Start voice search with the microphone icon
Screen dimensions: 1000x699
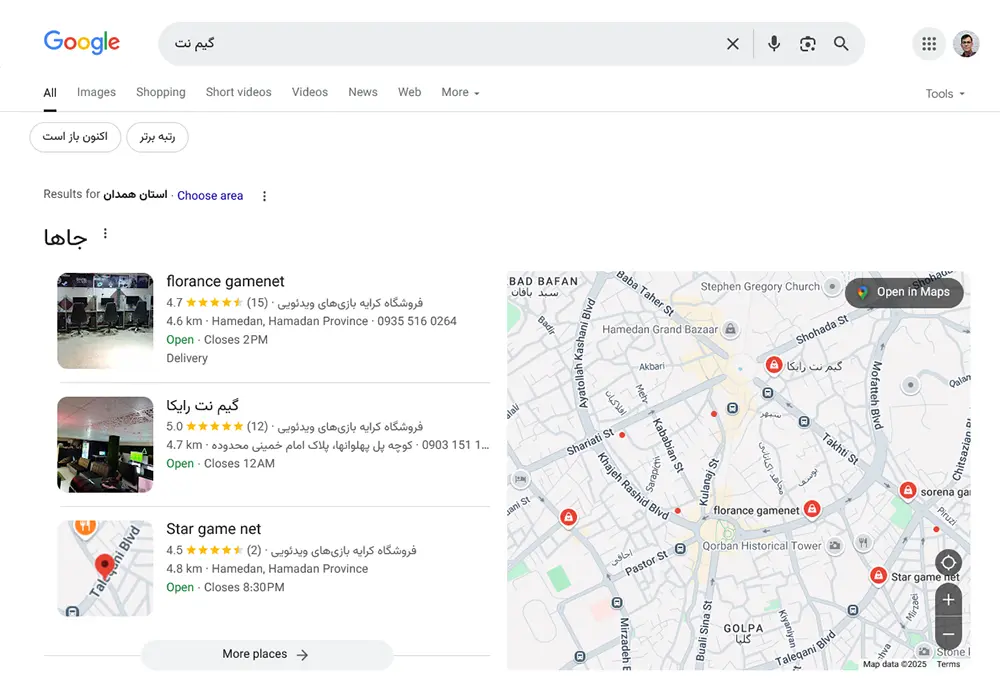pos(774,43)
